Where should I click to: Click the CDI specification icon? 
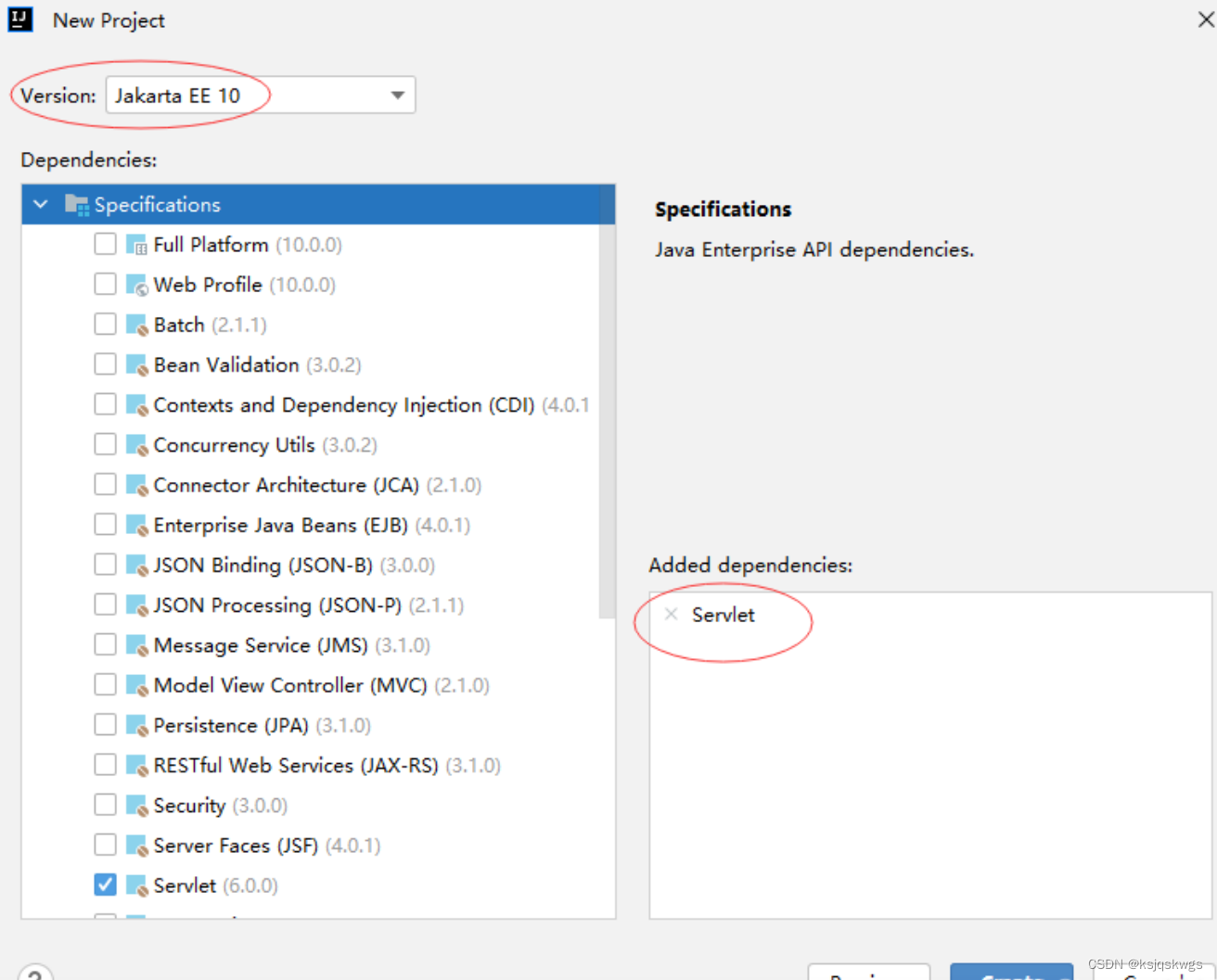coord(136,405)
